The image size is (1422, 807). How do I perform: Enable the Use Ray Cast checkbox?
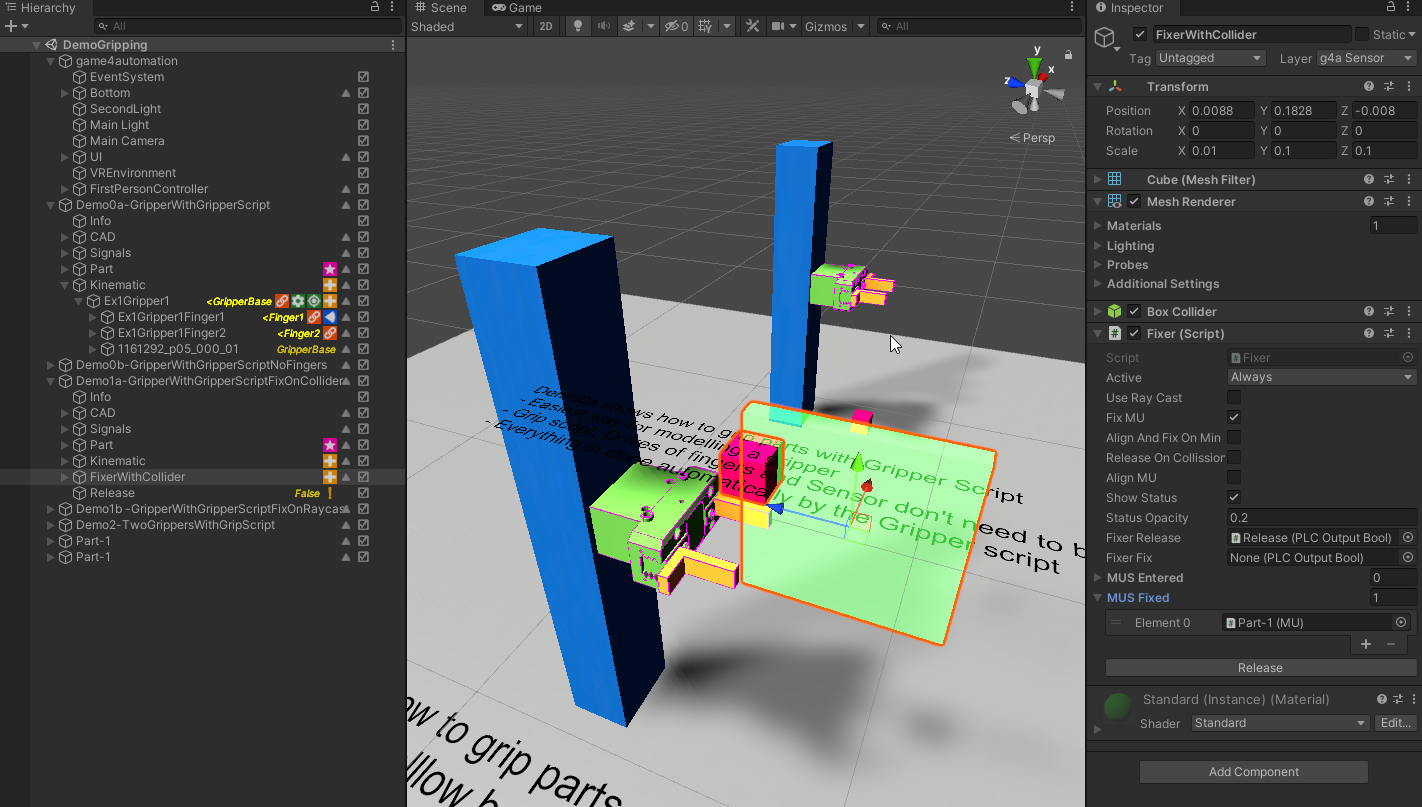pos(1234,398)
